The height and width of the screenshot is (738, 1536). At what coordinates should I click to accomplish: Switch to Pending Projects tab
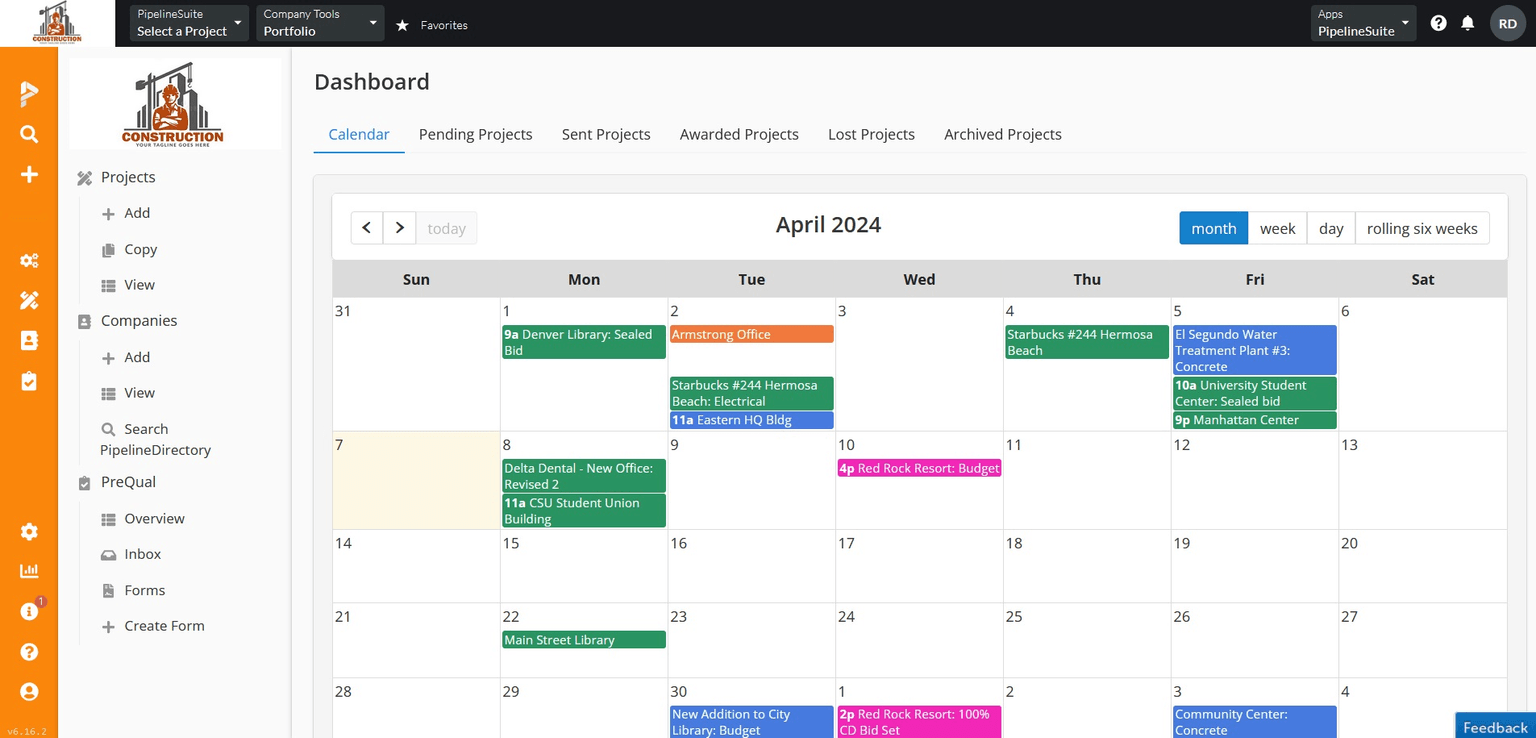click(x=475, y=134)
